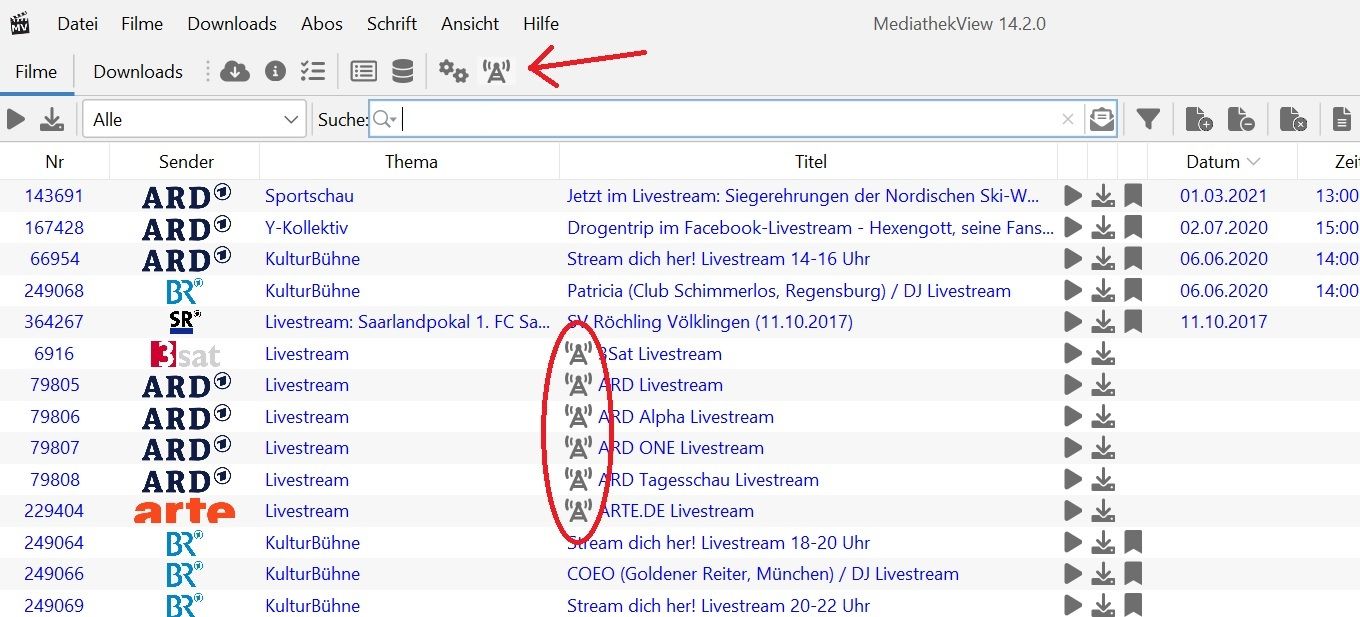Play the COEO Goldener Reiter film
This screenshot has height=617, width=1360.
(1073, 574)
